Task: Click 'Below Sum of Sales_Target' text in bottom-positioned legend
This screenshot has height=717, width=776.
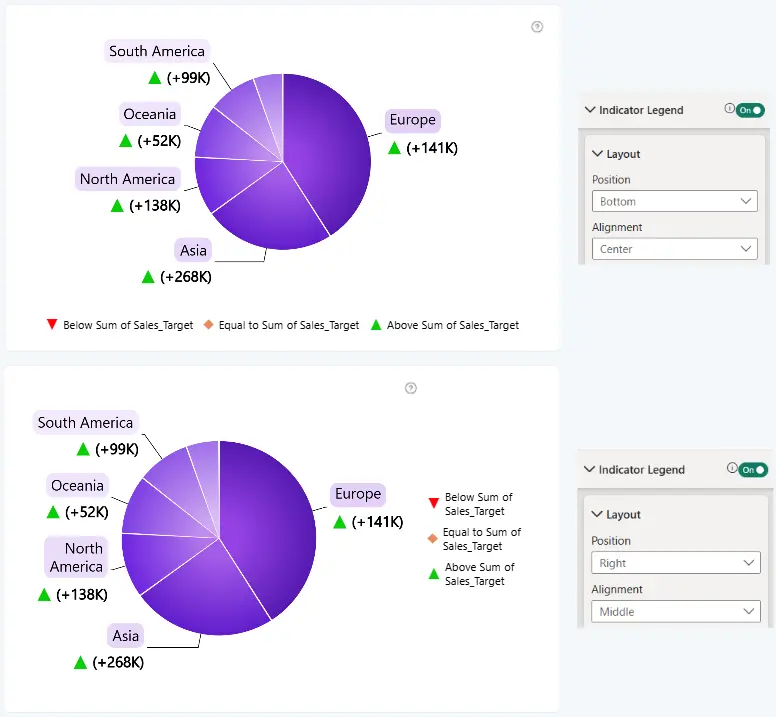Action: (x=128, y=325)
